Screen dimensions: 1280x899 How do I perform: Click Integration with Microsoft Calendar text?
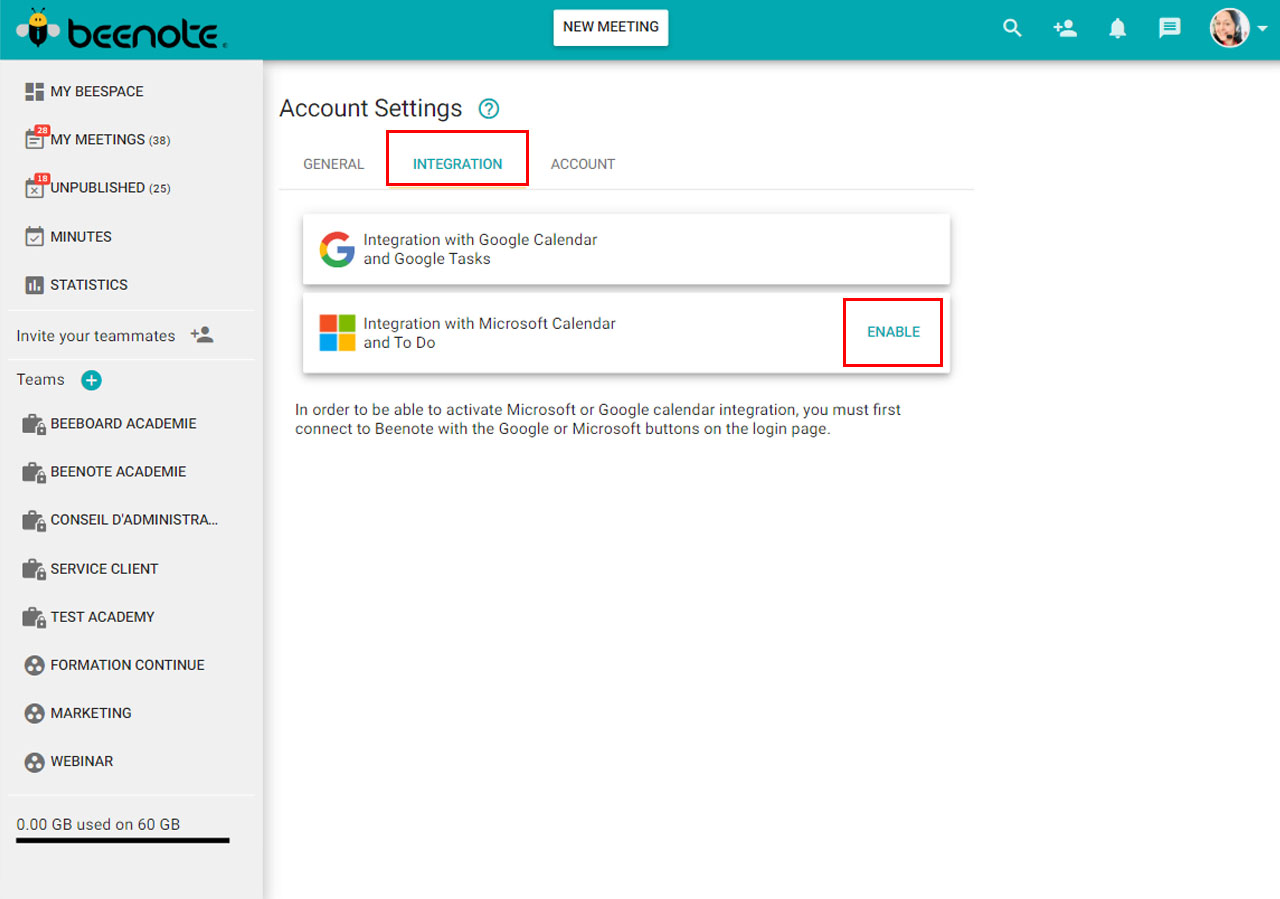[x=489, y=333]
